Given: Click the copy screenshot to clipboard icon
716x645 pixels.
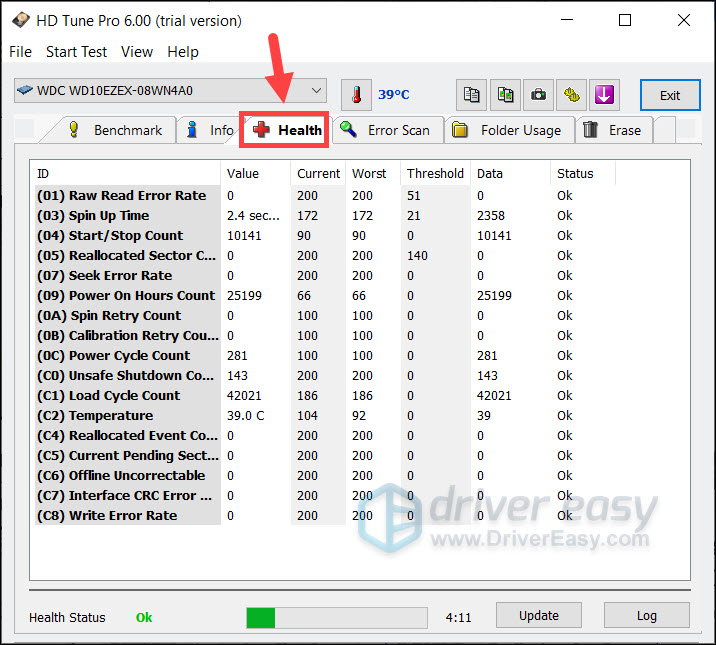Looking at the screenshot, I should pos(505,95).
